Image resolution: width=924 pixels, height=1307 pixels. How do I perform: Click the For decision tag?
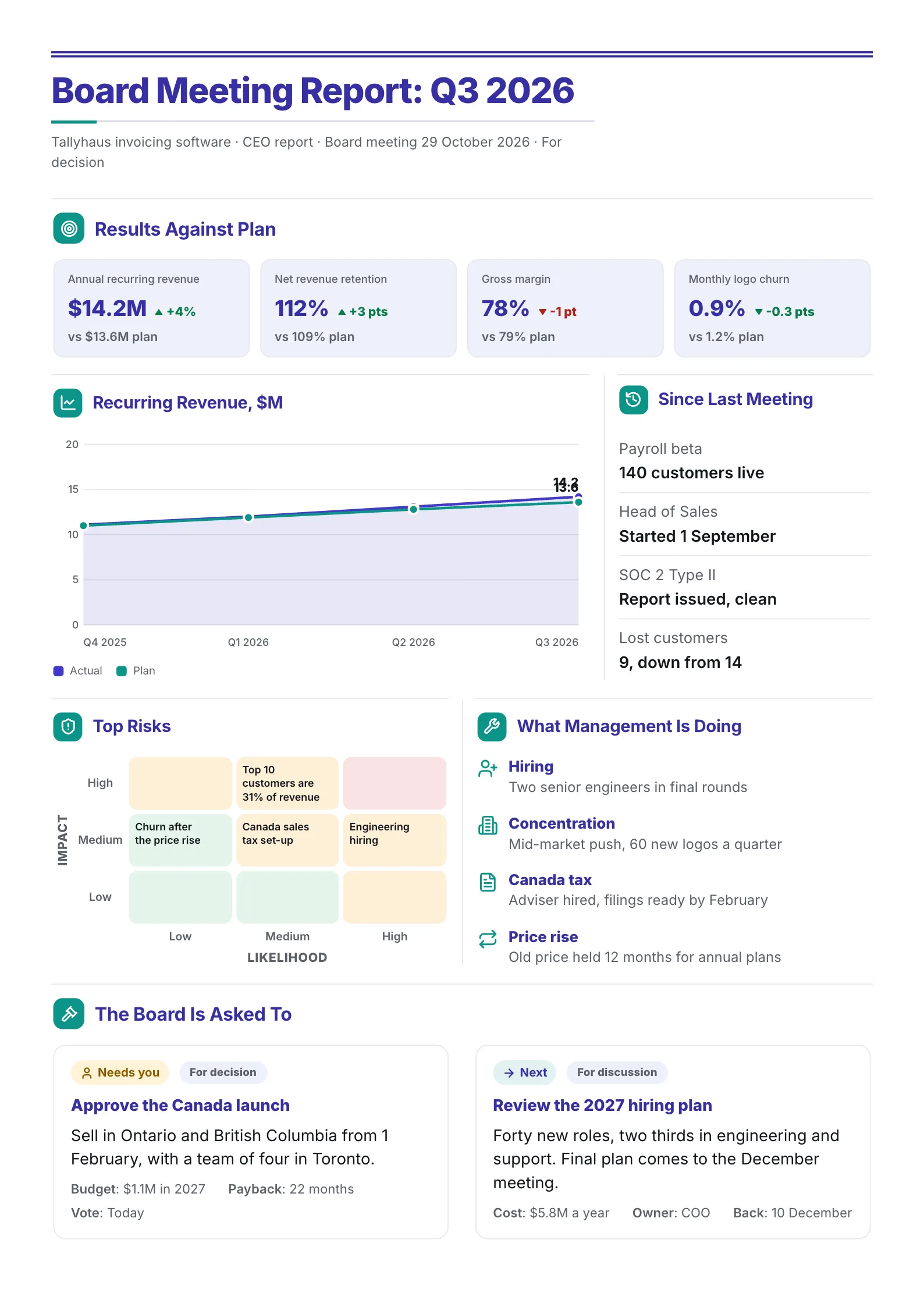[x=223, y=1072]
